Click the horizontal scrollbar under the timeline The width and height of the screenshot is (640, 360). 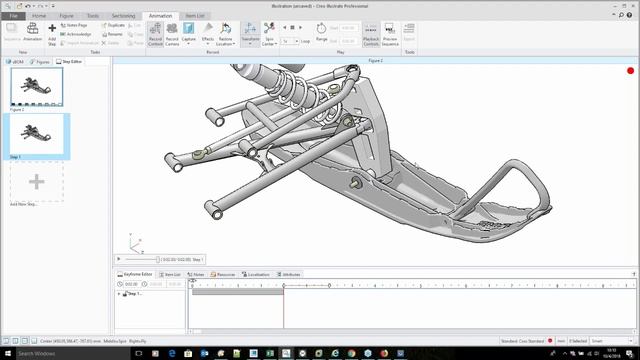[x=412, y=331]
